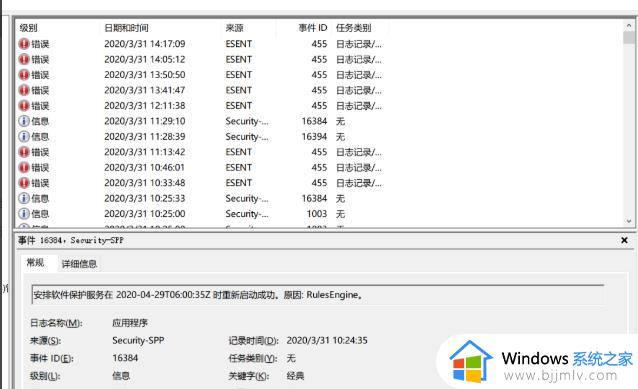638x389 pixels.
Task: Click event ID 1003 cell
Action: 317,214
